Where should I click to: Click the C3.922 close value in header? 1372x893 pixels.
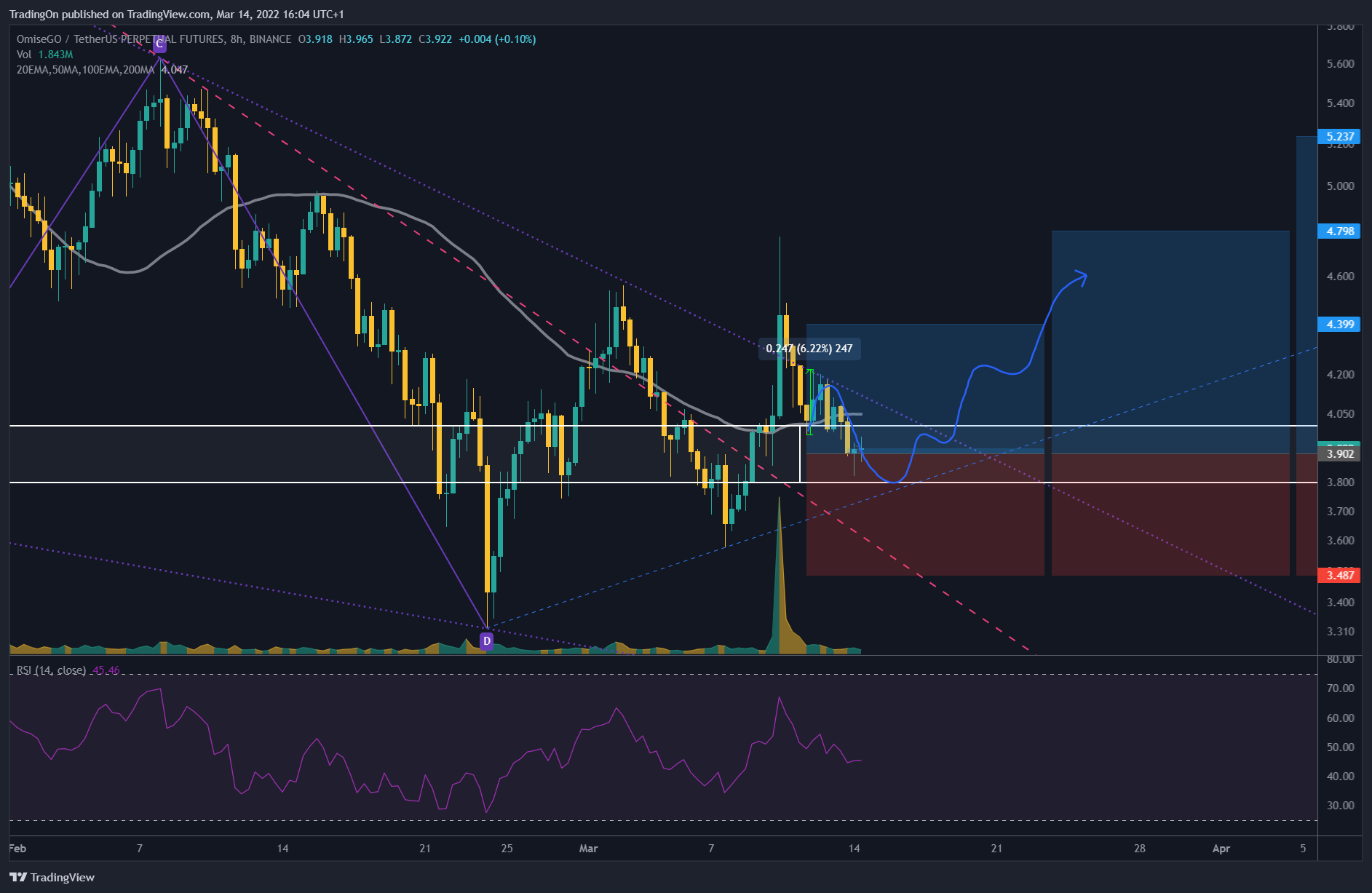(435, 39)
